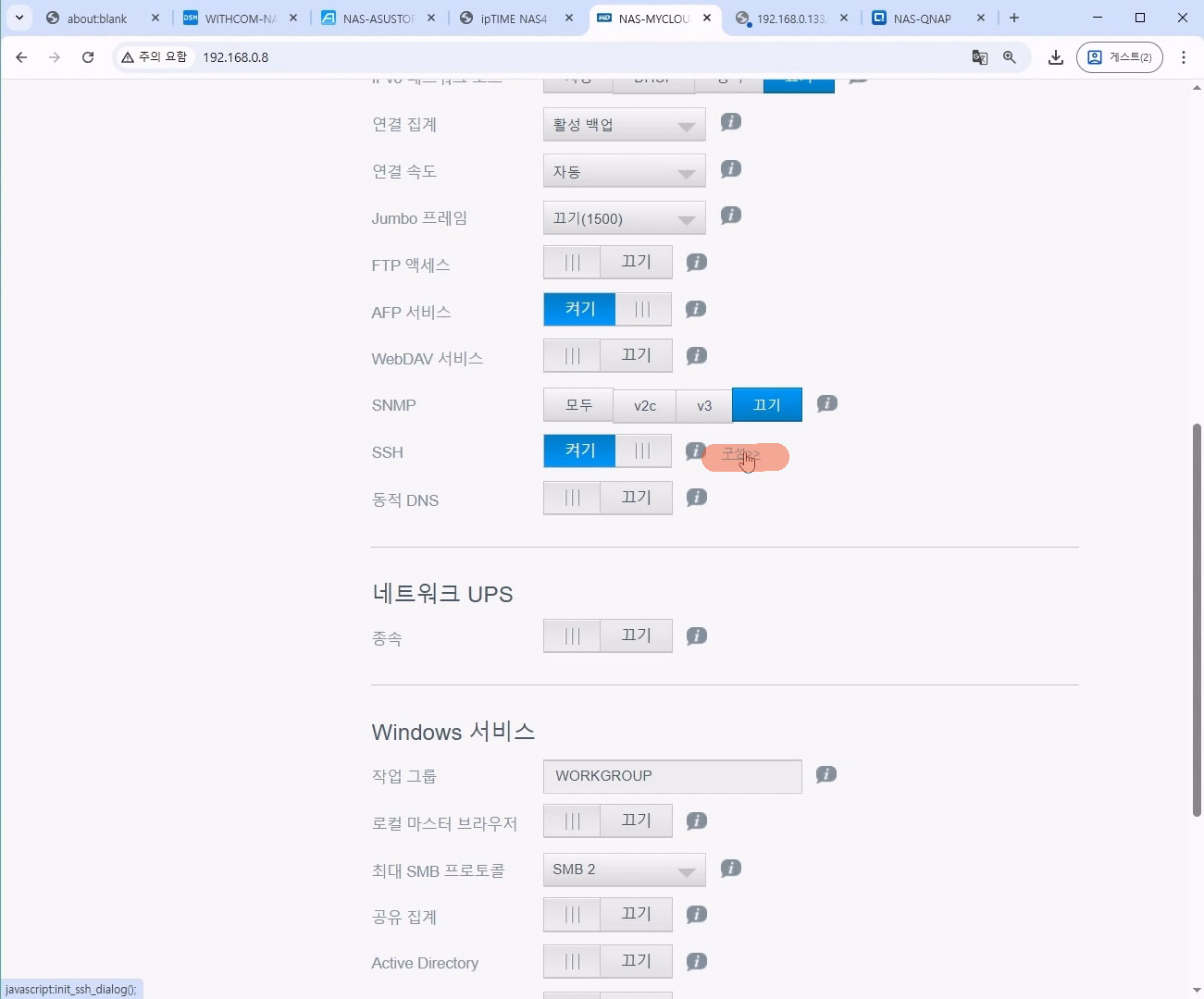Expand the 연결 집계 dropdown
The width and height of the screenshot is (1204, 999).
click(624, 125)
